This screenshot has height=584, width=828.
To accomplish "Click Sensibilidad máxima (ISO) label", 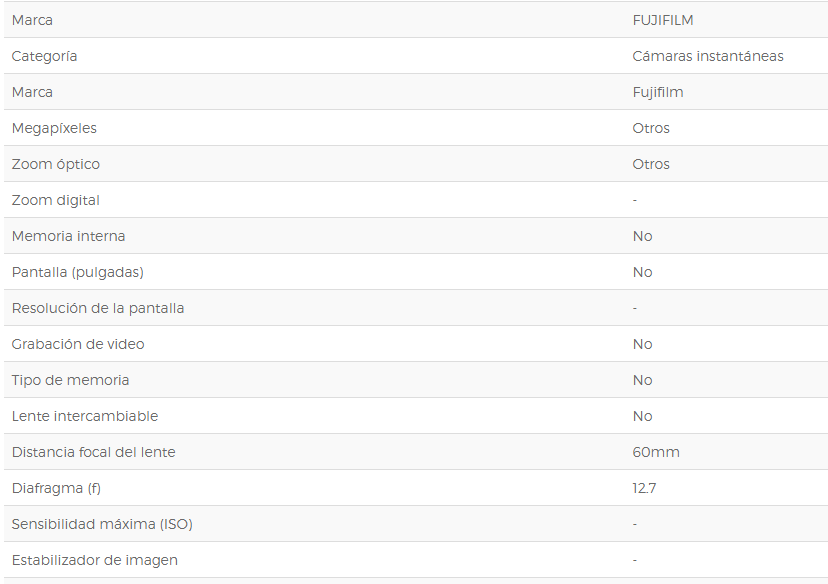I will 102,524.
